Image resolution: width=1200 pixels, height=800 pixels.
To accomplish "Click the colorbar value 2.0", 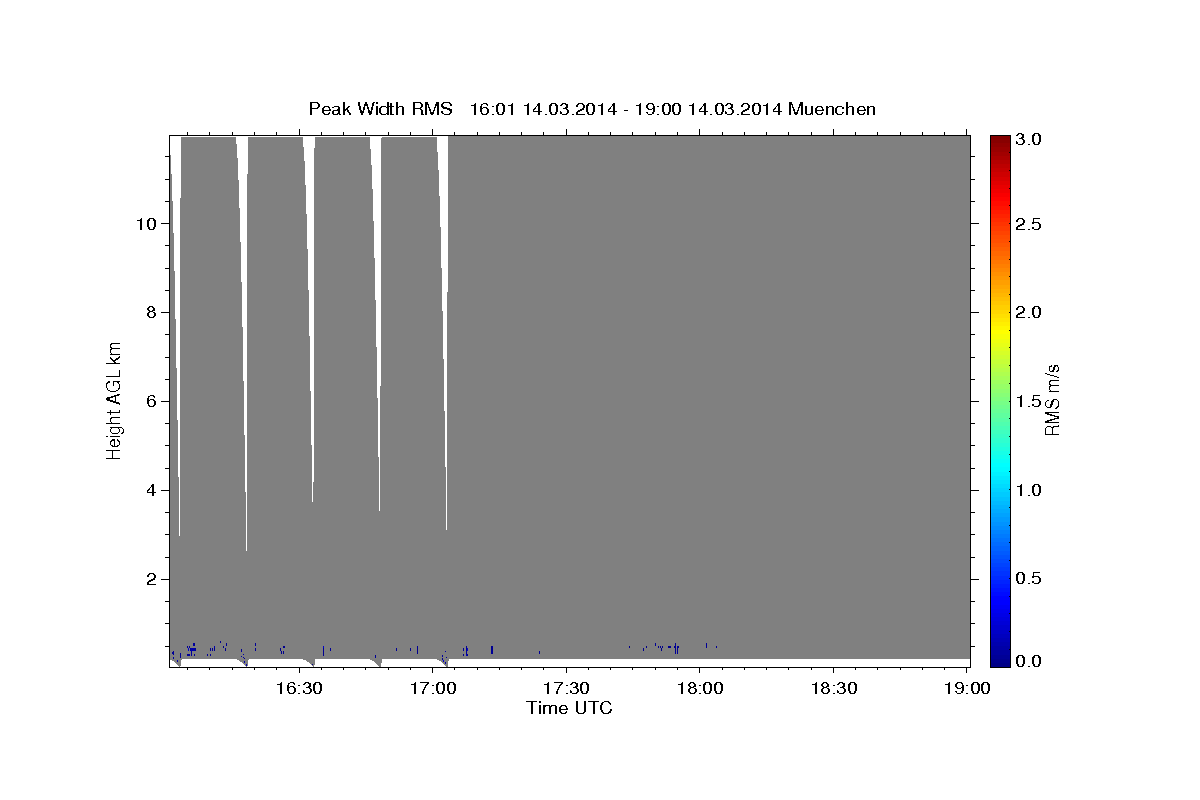I will click(x=1029, y=313).
